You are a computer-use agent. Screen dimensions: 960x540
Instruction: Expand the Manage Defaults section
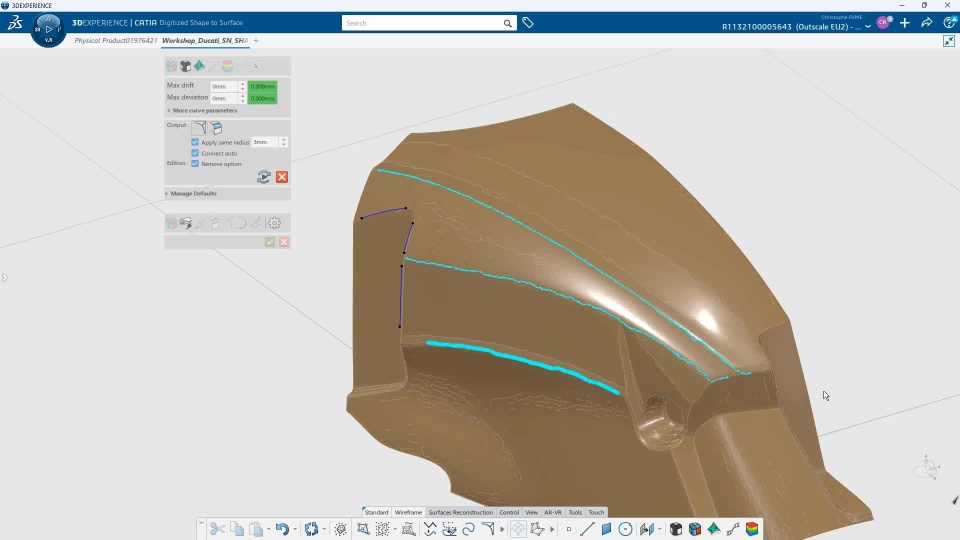tap(192, 193)
